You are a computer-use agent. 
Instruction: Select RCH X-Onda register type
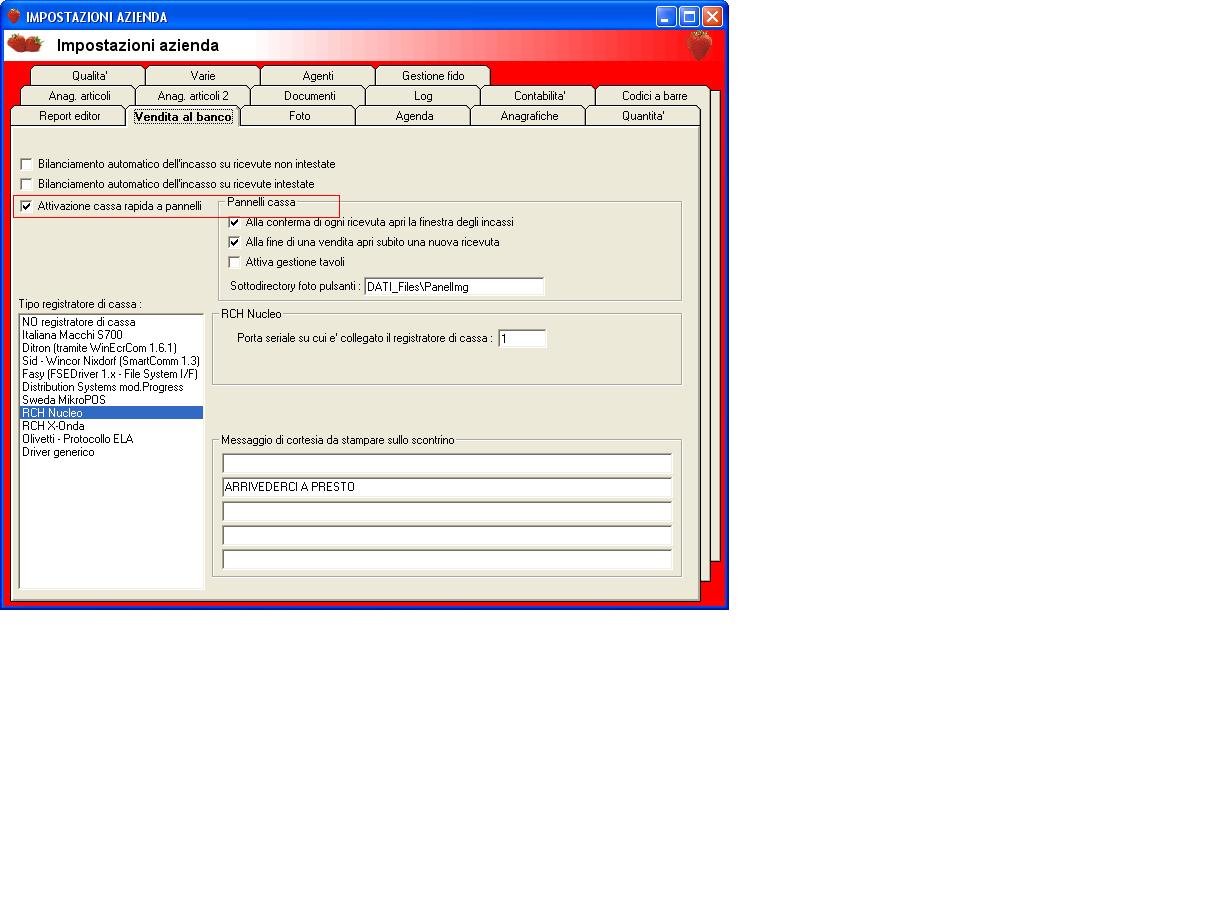(111, 426)
